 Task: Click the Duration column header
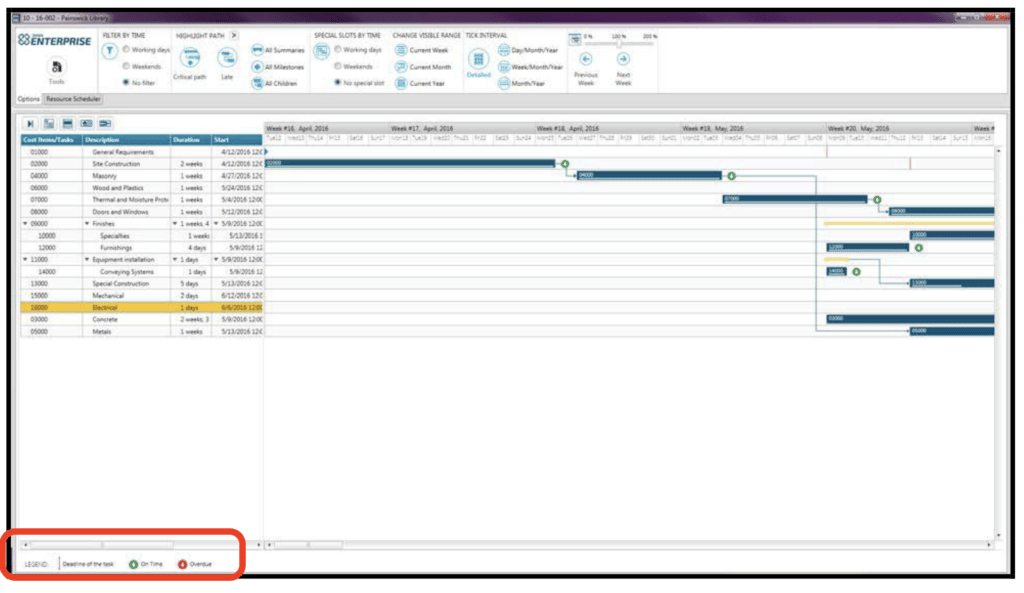tap(191, 140)
